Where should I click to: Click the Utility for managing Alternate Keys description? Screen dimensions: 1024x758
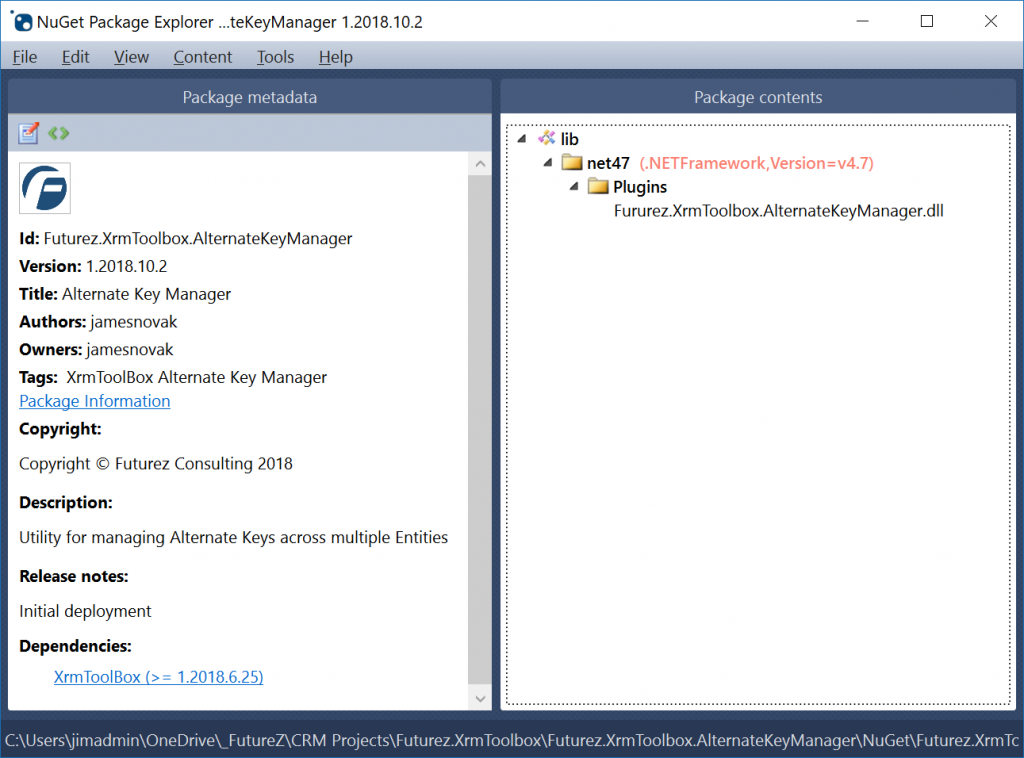[234, 537]
